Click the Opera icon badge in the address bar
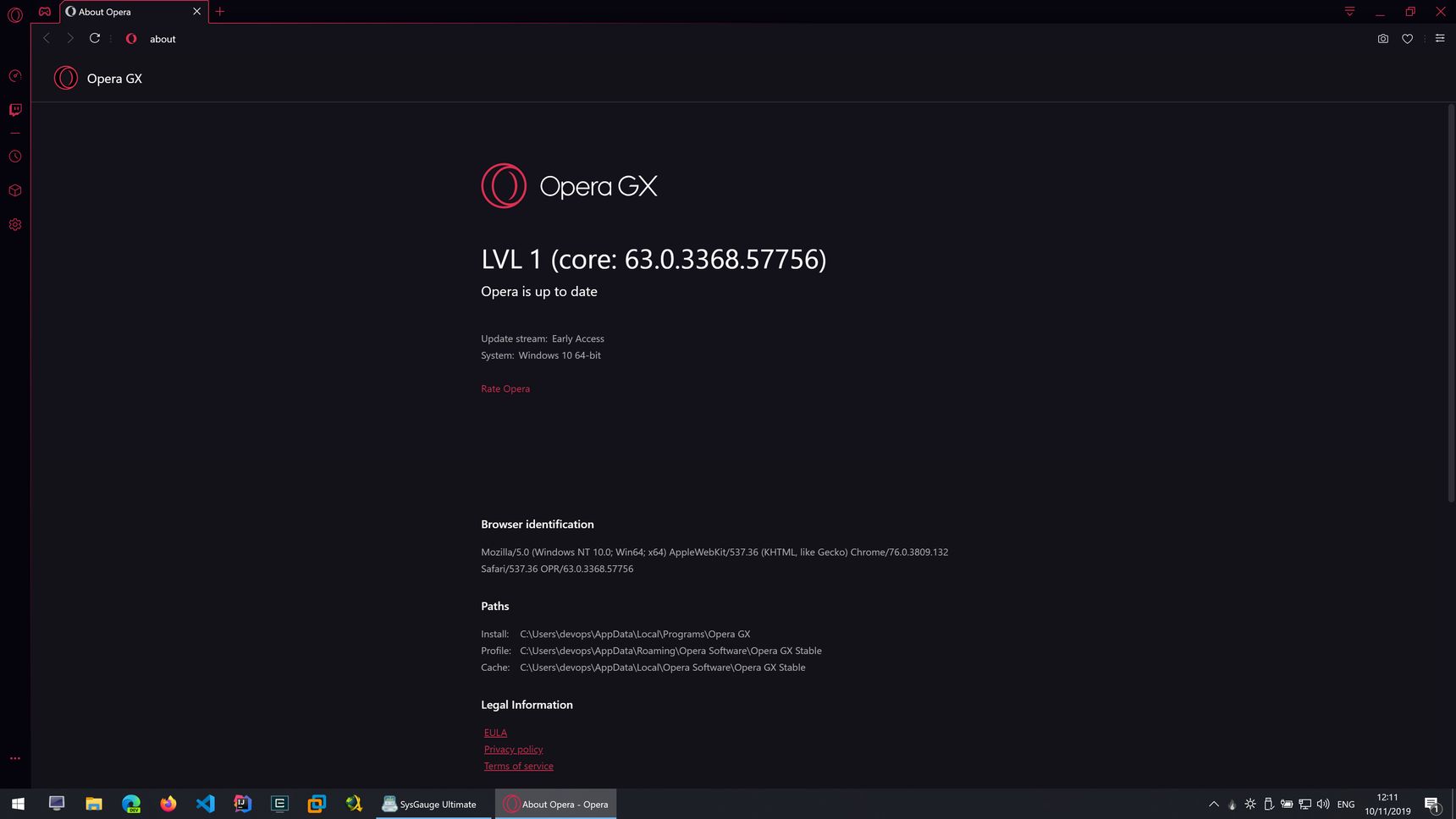 point(131,39)
